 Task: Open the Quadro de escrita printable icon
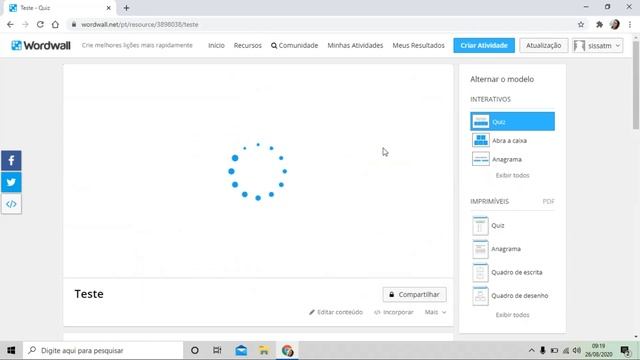(x=480, y=272)
